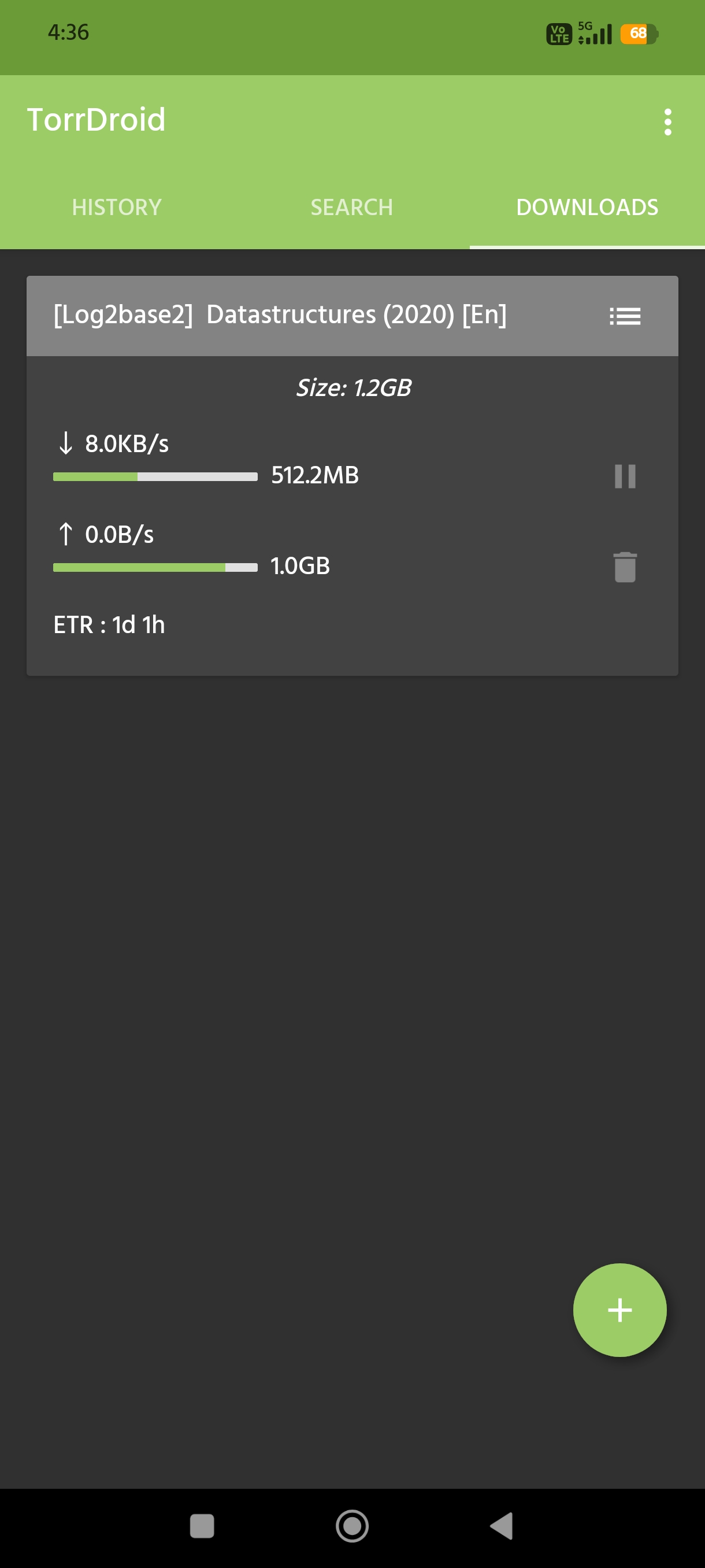The height and width of the screenshot is (1568, 705).
Task: Delete the torrent with trash icon
Action: pyautogui.click(x=625, y=567)
